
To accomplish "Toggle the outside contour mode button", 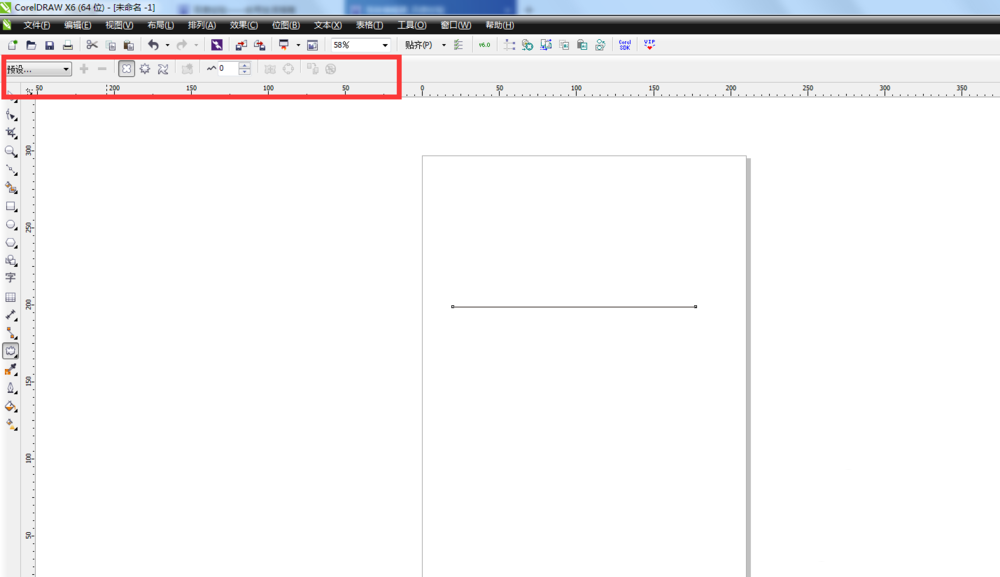I will pyautogui.click(x=163, y=69).
